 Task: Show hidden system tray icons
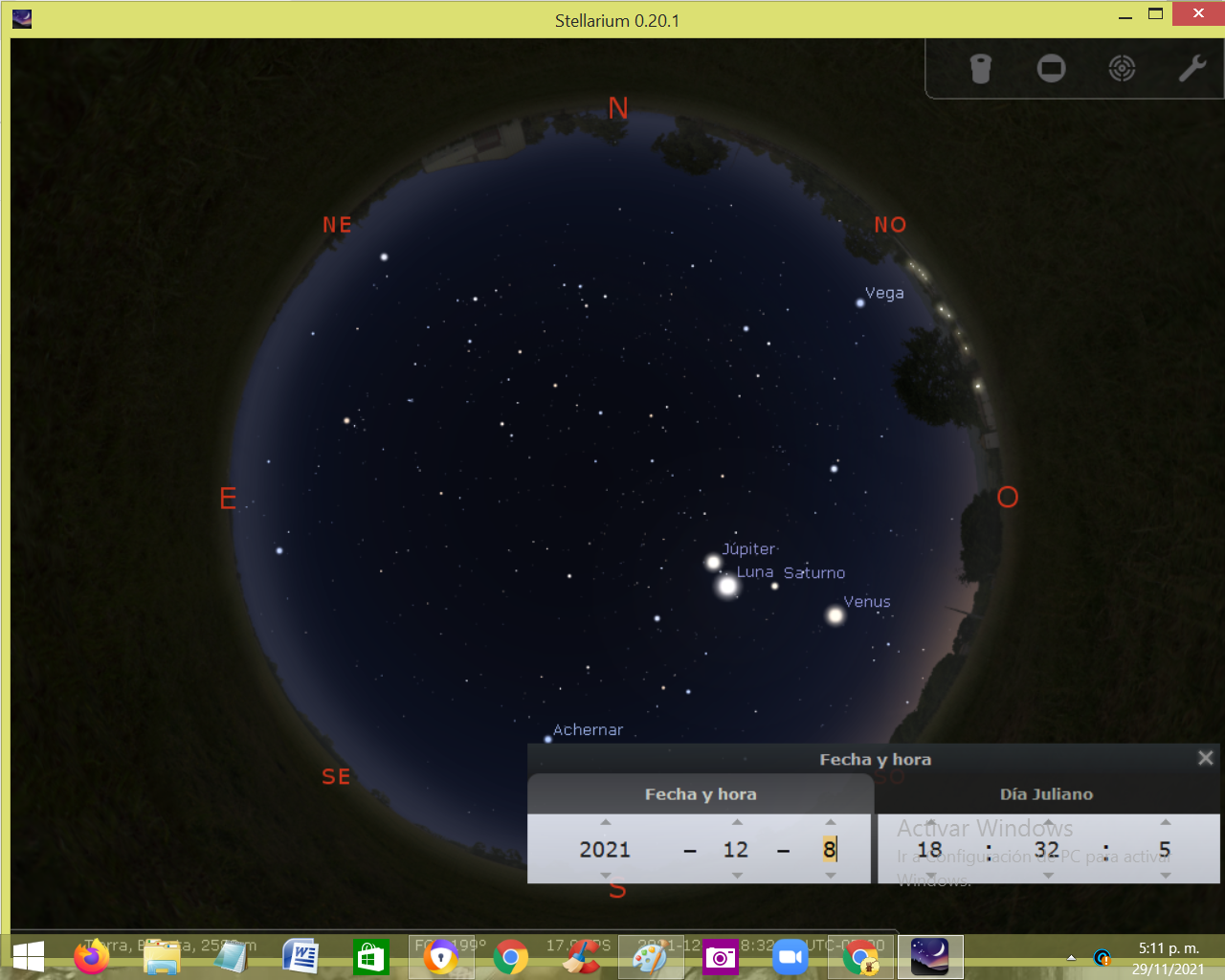coord(1071,957)
